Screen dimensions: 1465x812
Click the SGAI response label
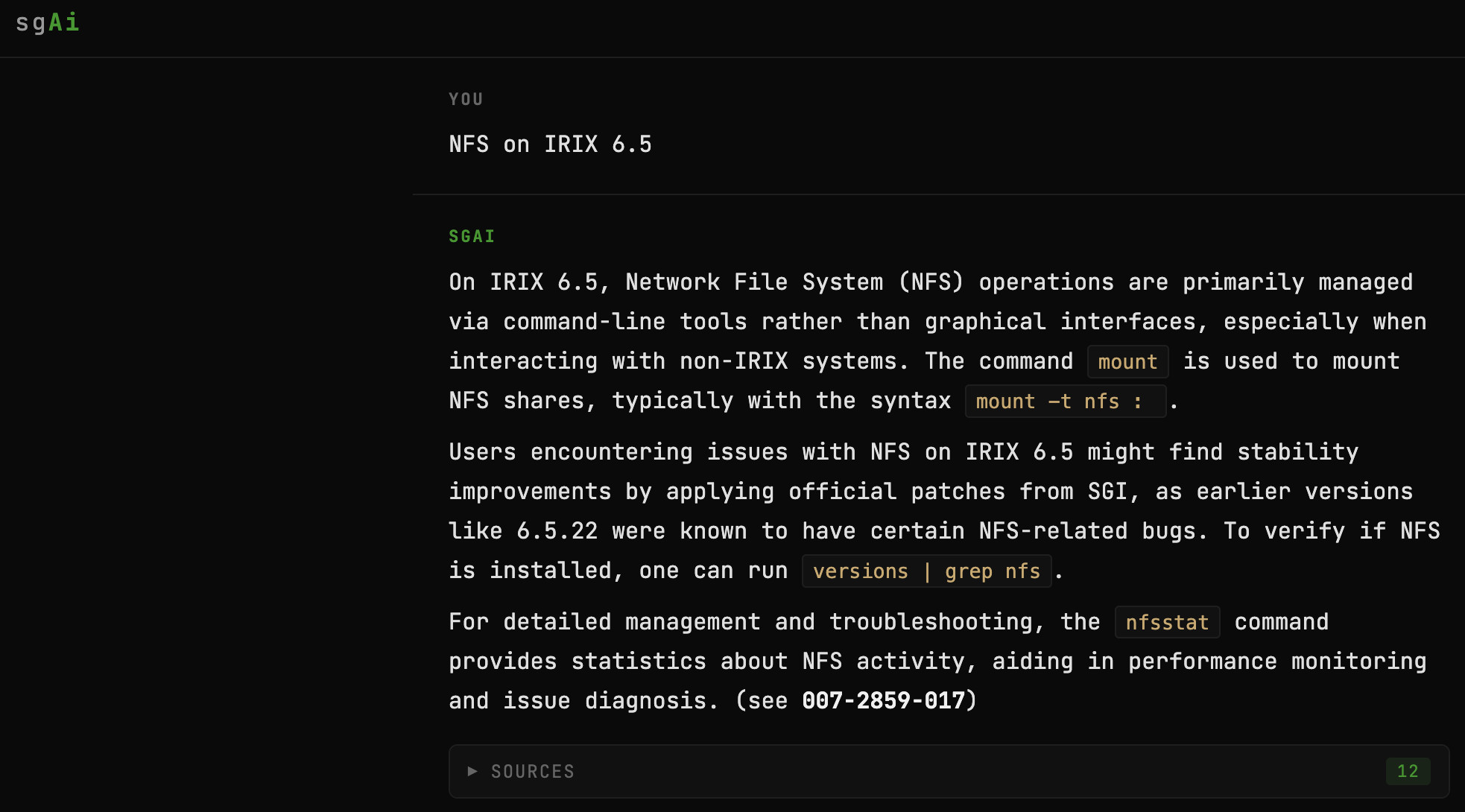[472, 235]
